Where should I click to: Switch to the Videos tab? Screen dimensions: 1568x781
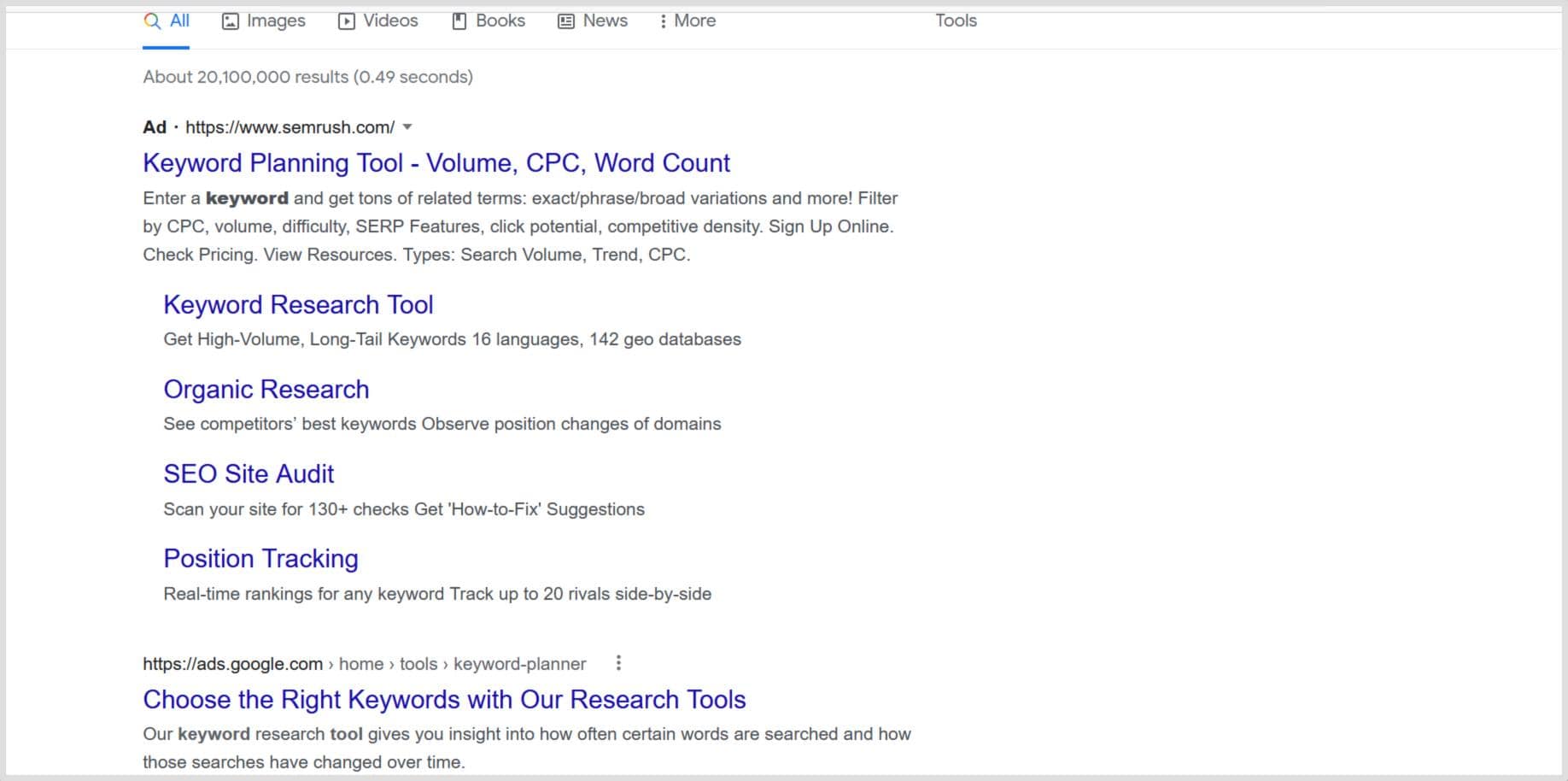[x=377, y=21]
